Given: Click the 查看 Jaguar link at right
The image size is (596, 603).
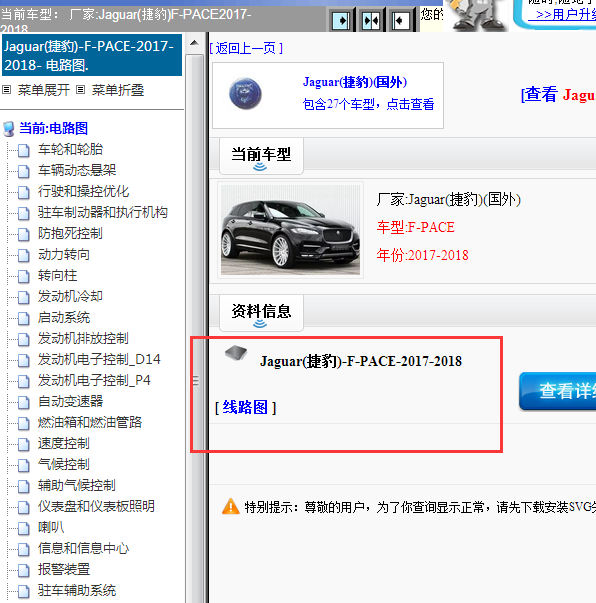Looking at the screenshot, I should point(558,94).
